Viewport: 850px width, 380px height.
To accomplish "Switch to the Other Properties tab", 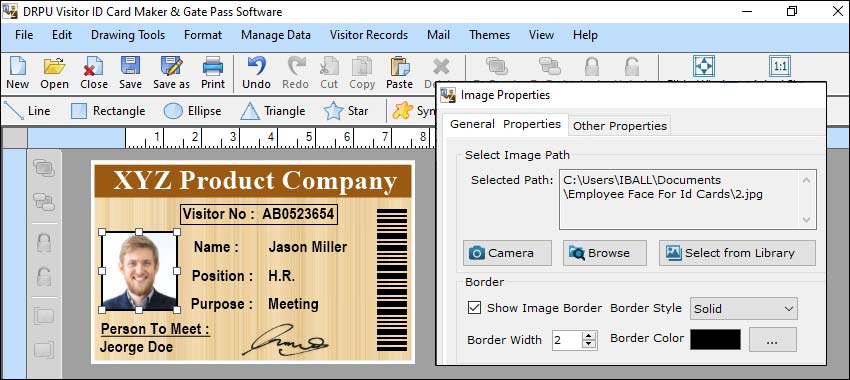I will point(620,126).
